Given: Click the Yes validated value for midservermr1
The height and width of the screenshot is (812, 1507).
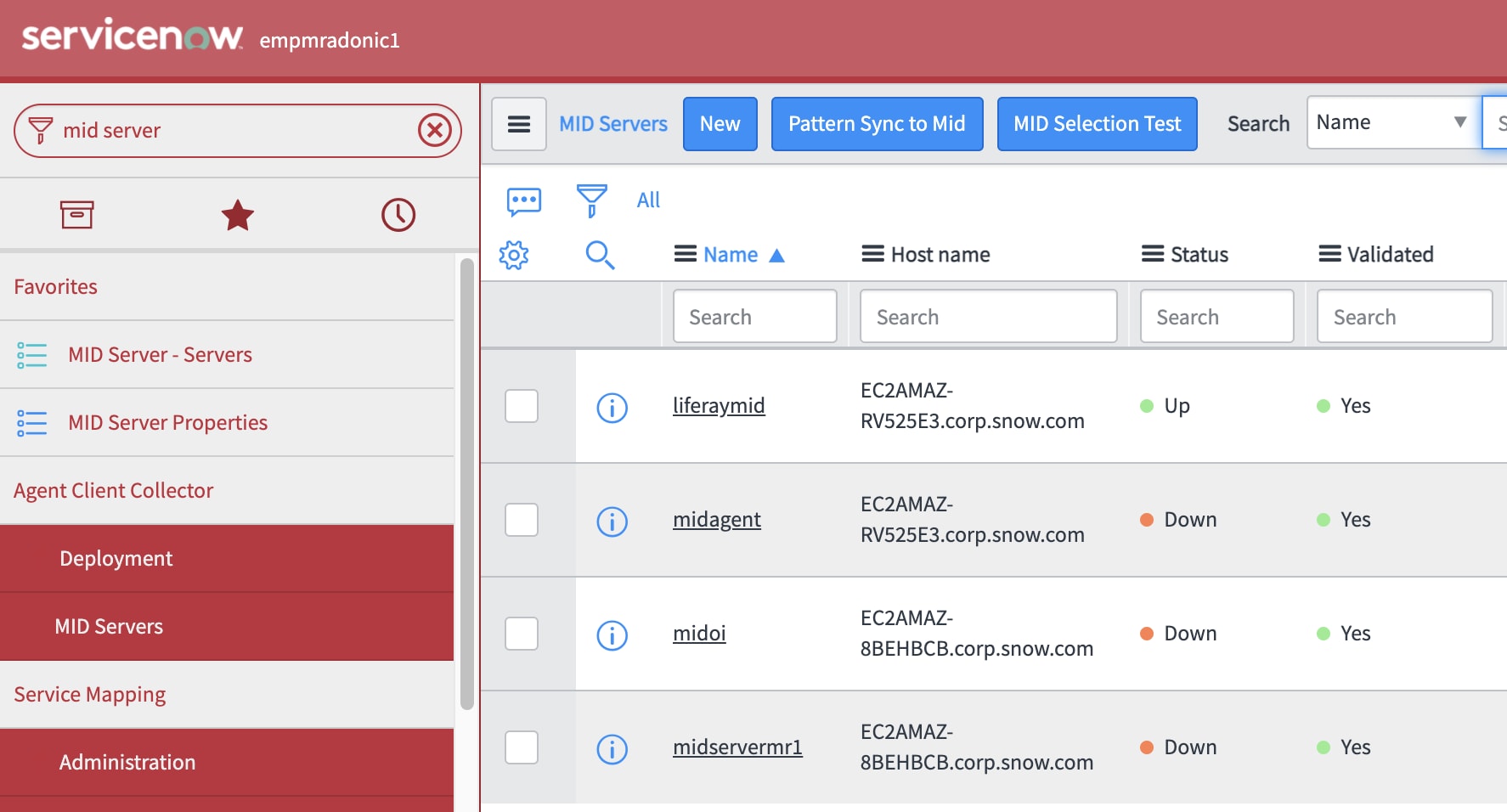Looking at the screenshot, I should (x=1355, y=747).
